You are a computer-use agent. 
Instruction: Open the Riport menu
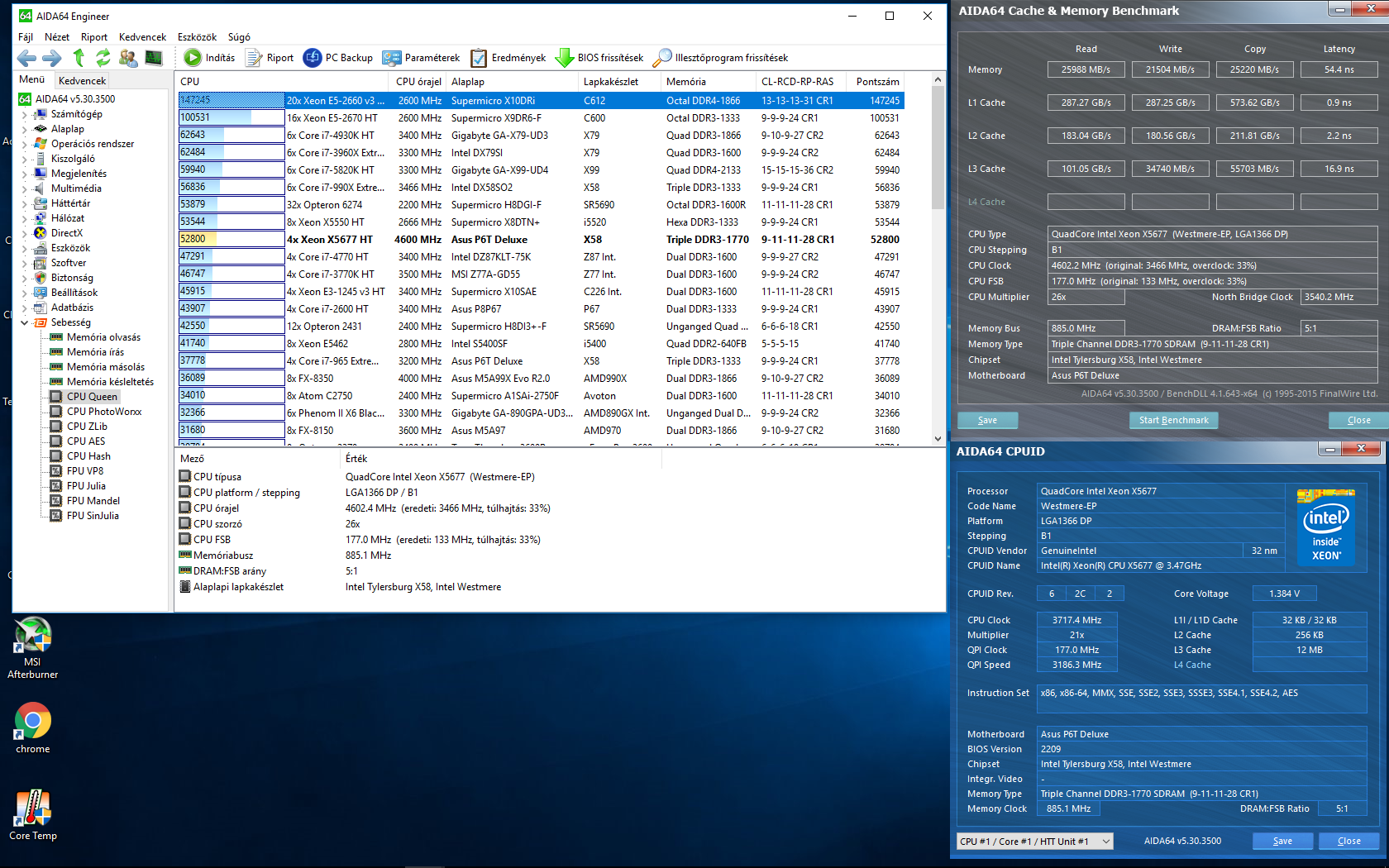click(94, 37)
